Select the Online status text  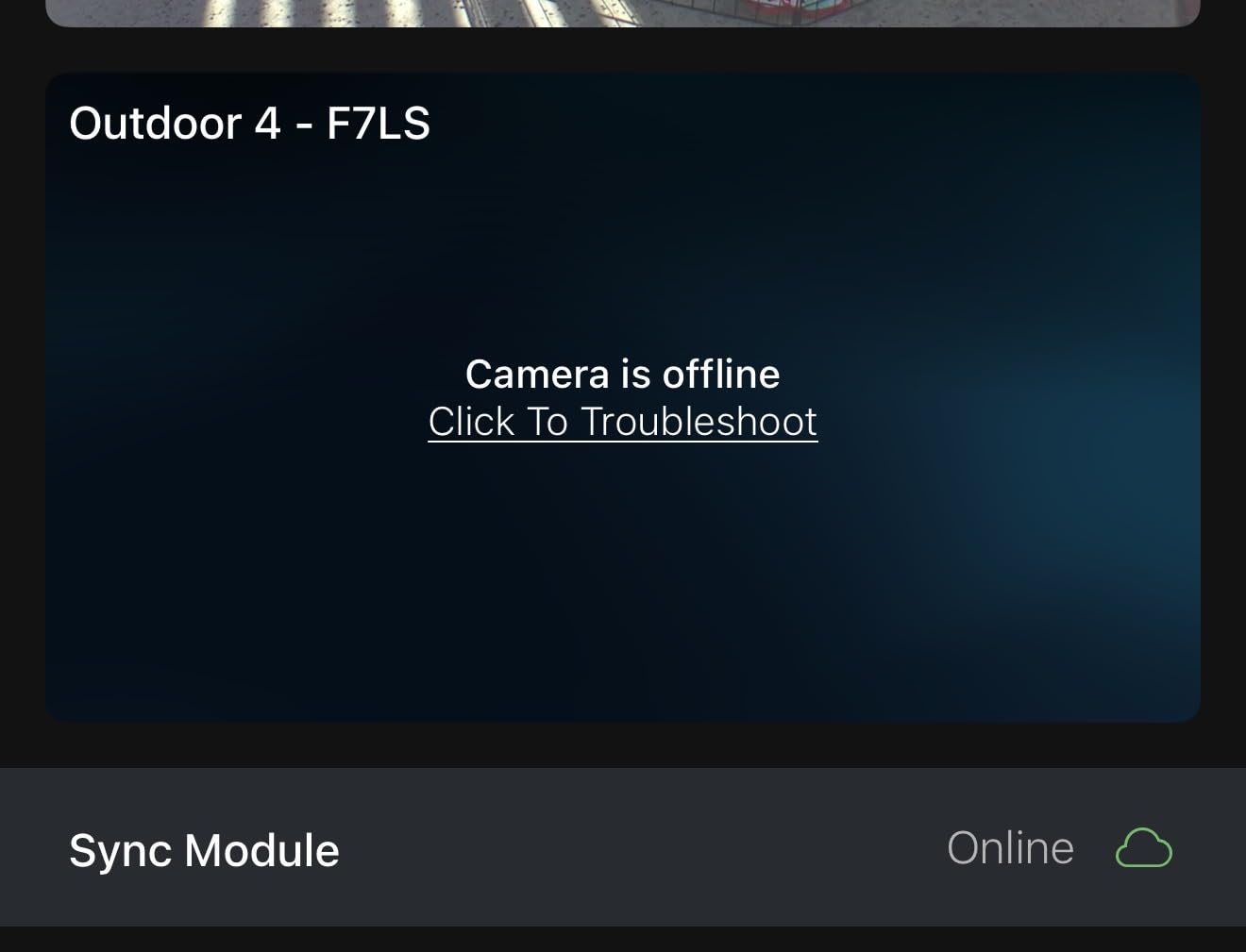(1010, 847)
